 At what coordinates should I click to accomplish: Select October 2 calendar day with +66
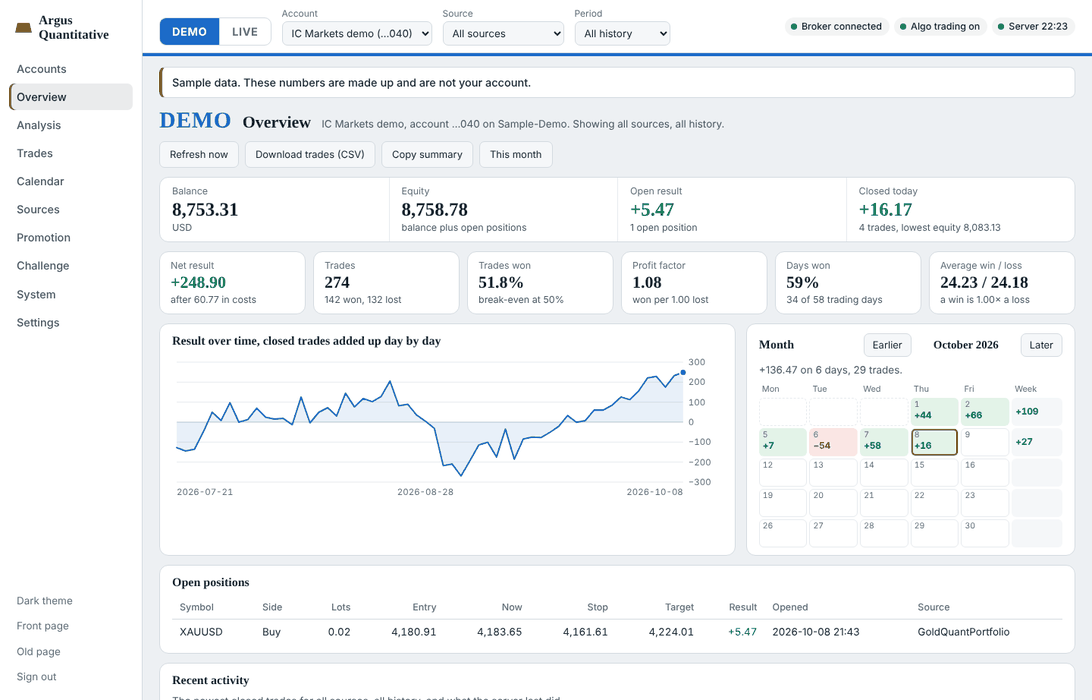coord(985,412)
